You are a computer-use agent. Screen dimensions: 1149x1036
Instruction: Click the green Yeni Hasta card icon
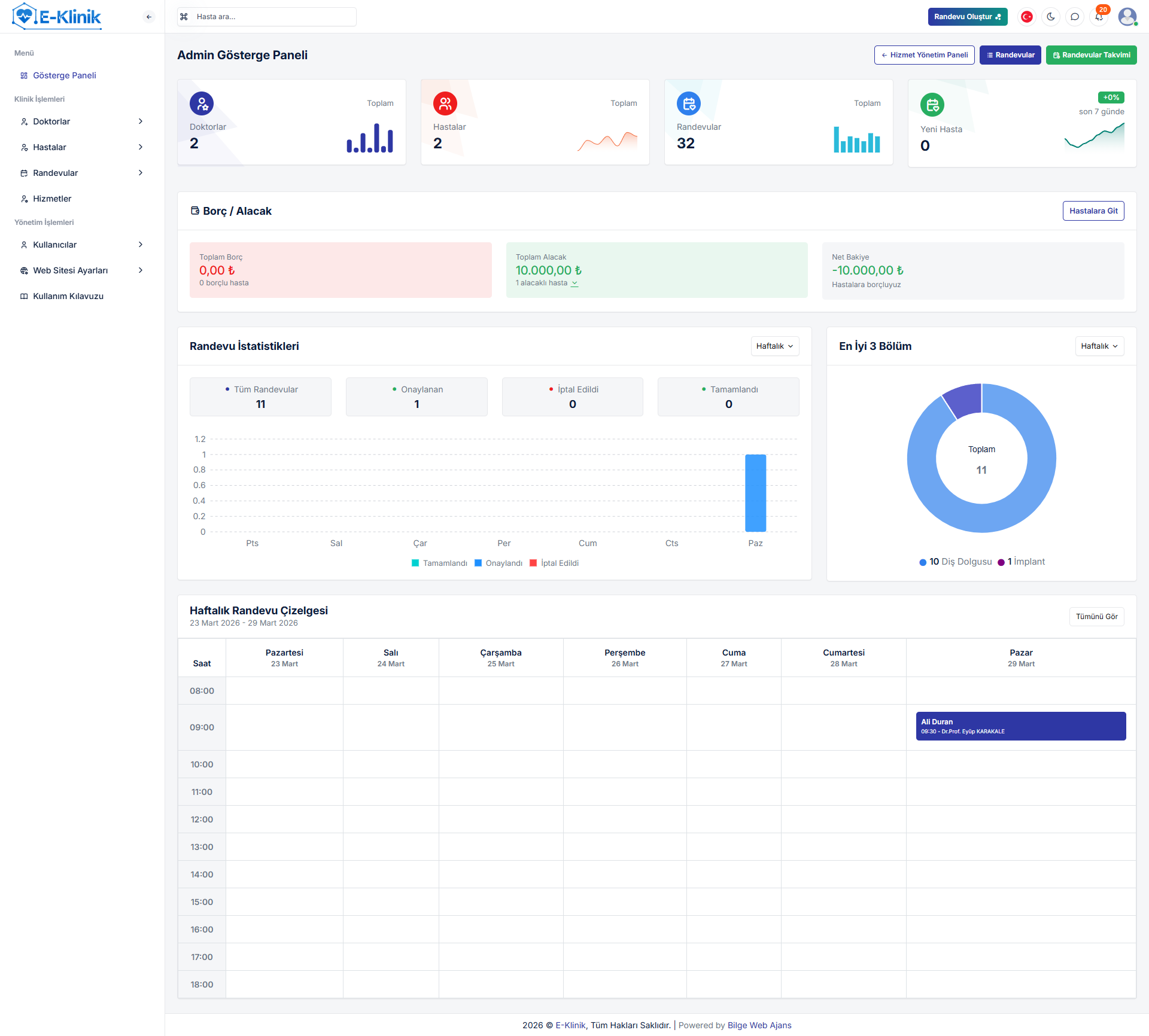coord(932,105)
